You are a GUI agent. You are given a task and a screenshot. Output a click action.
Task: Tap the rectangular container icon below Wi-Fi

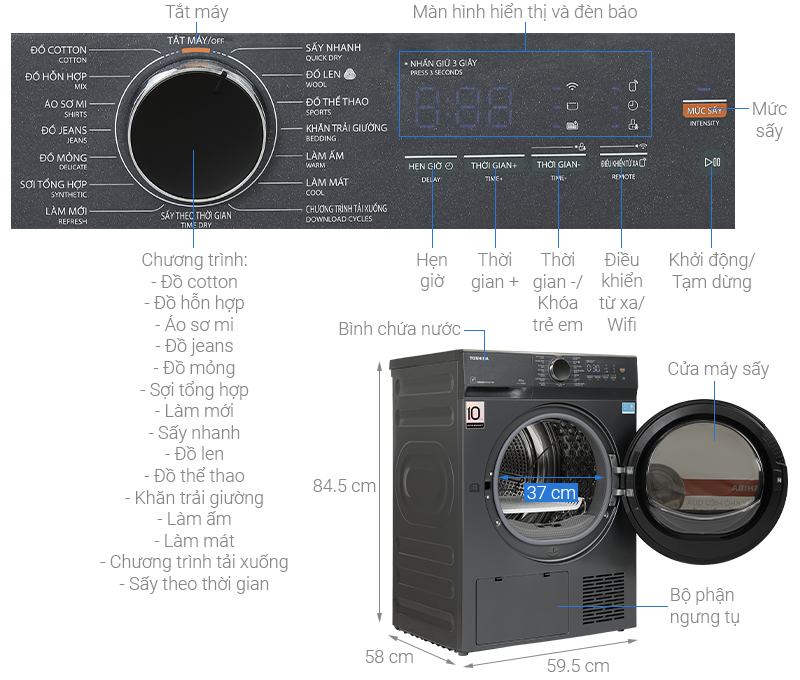[572, 105]
